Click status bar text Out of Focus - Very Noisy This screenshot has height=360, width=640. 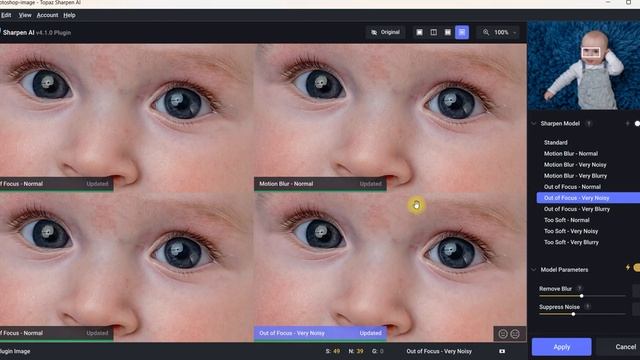click(439, 351)
